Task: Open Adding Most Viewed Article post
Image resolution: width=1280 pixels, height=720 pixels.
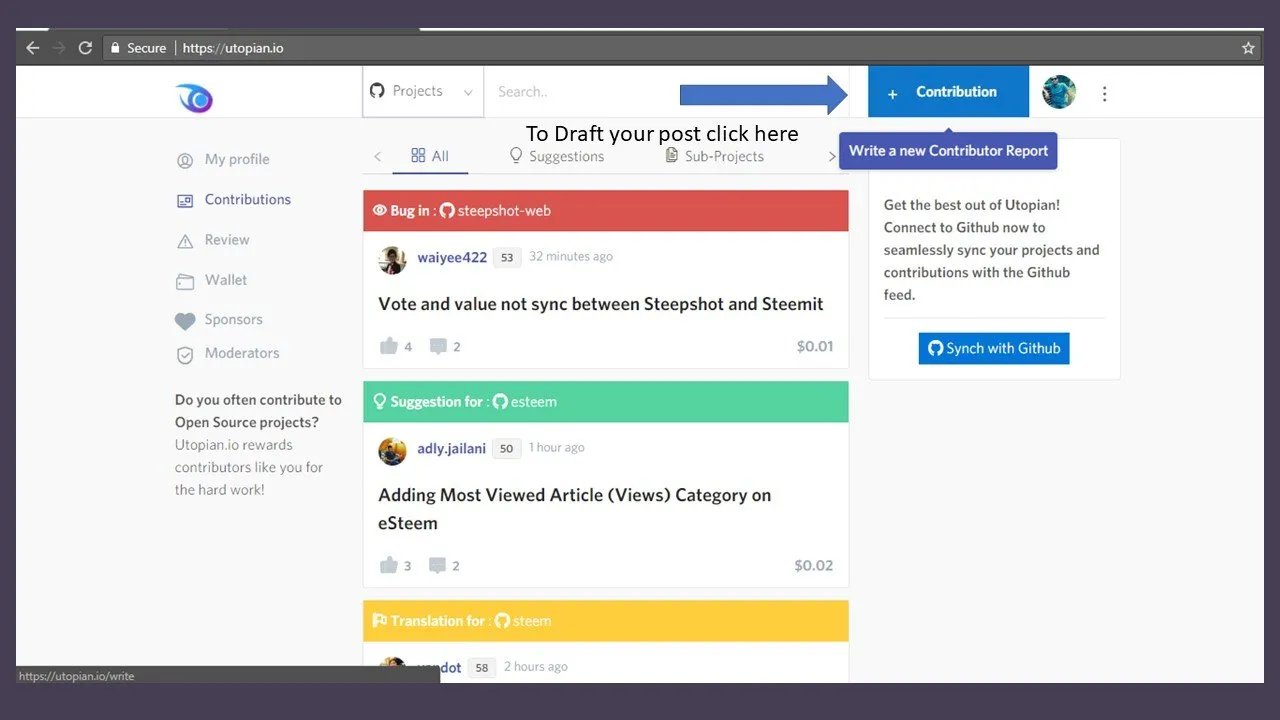Action: (575, 509)
